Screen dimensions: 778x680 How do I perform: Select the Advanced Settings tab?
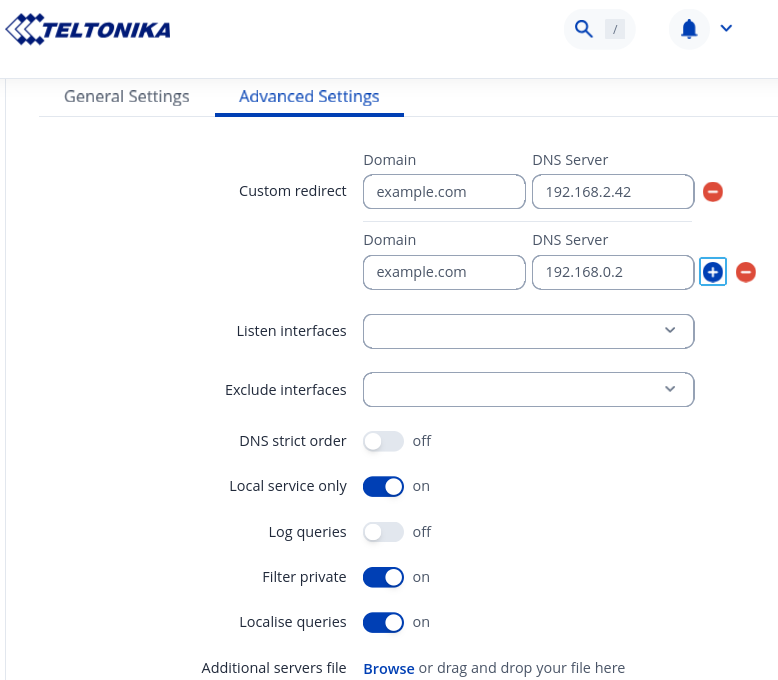click(x=309, y=97)
